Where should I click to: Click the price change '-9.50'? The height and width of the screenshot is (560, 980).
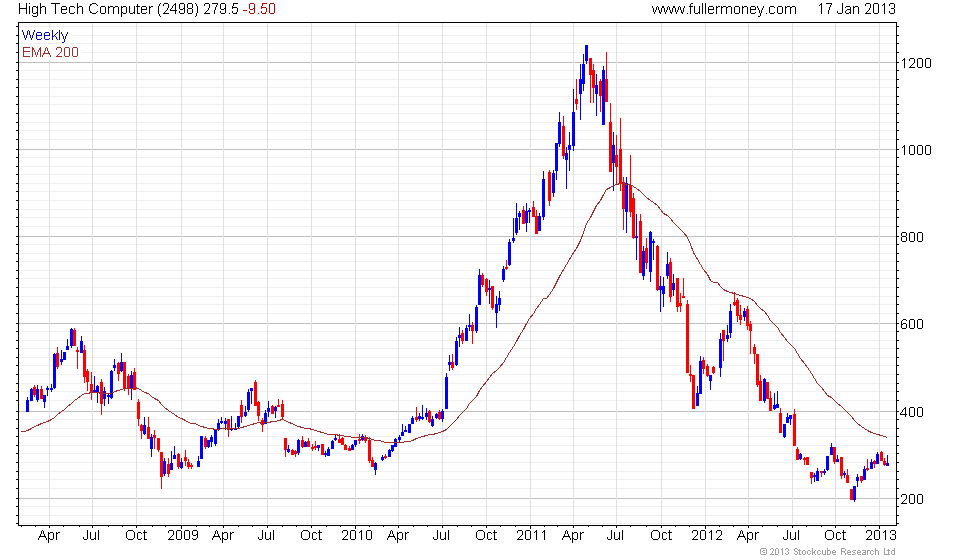click(x=259, y=9)
